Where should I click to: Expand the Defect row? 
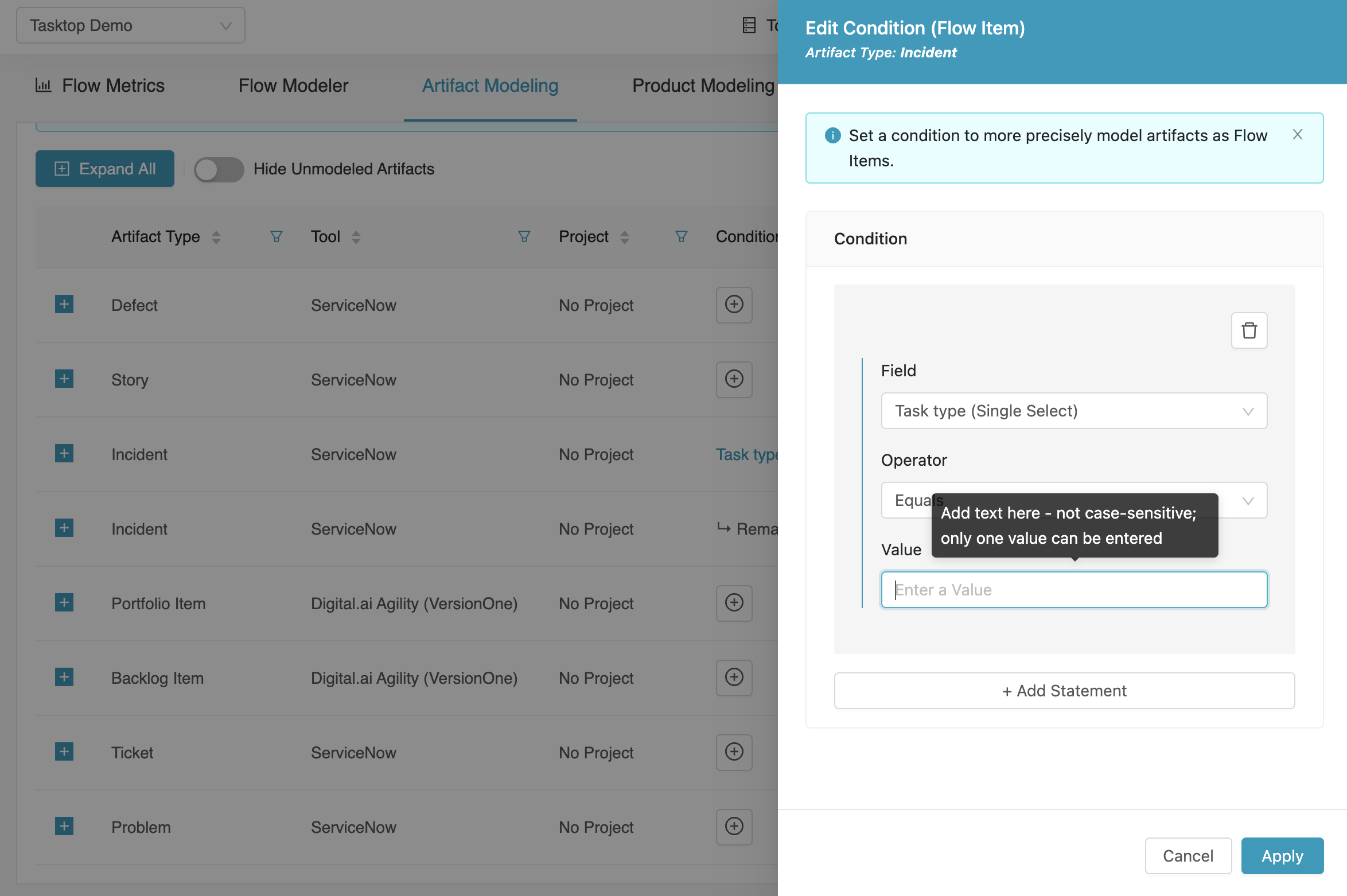pos(64,304)
